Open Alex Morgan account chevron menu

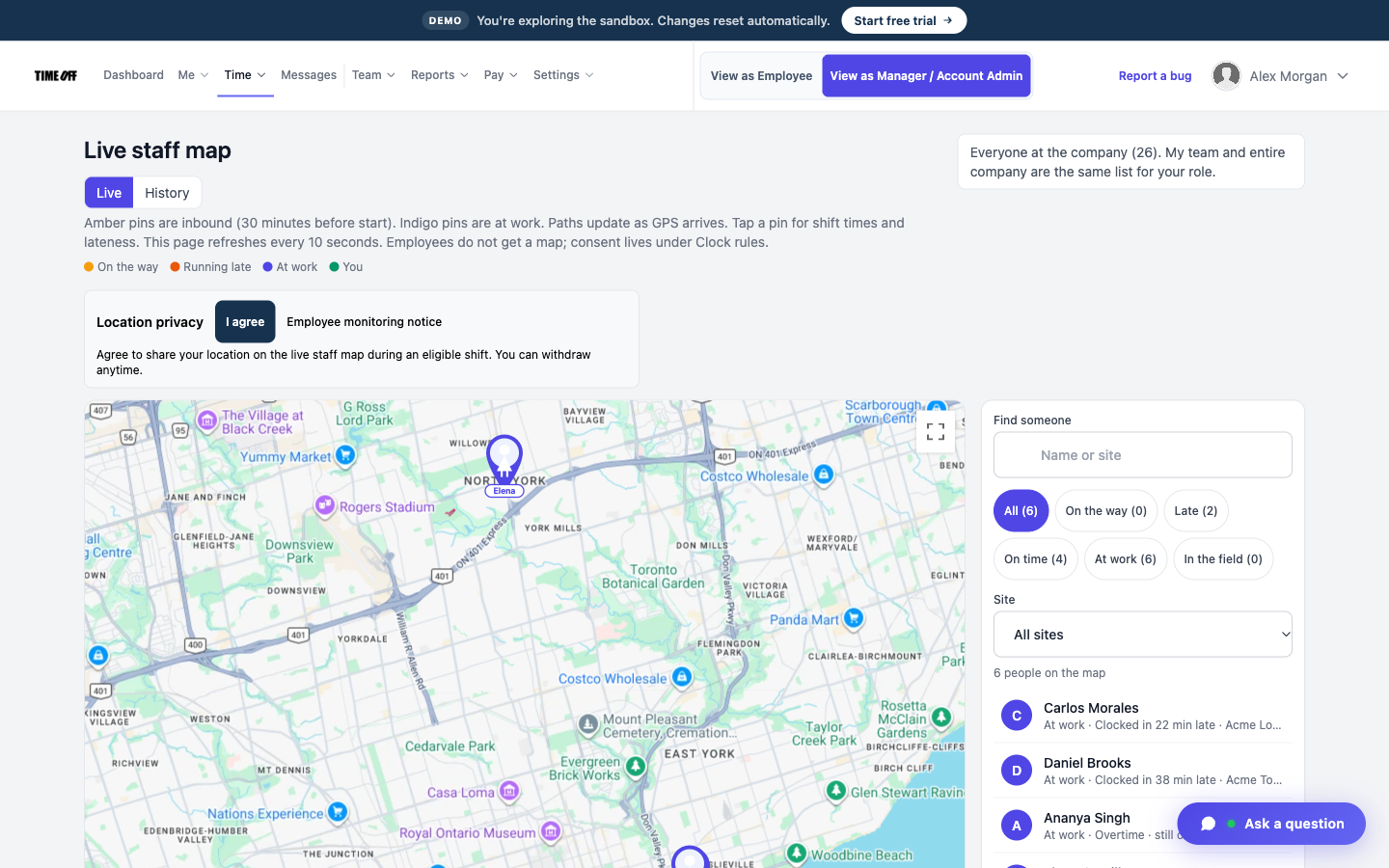pos(1343,76)
